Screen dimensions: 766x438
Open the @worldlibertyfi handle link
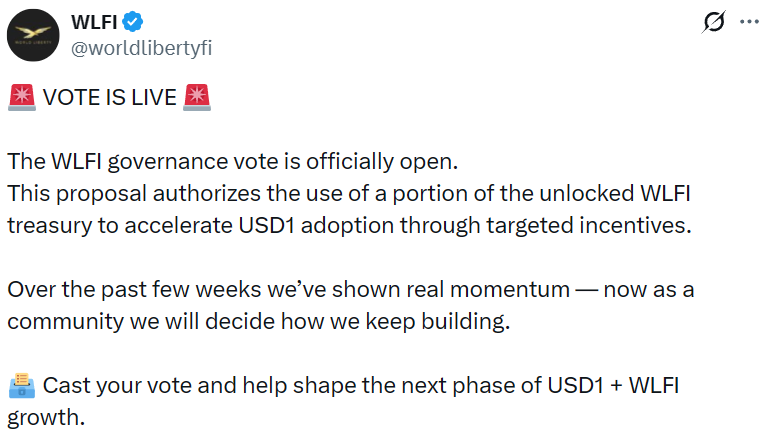[x=142, y=47]
